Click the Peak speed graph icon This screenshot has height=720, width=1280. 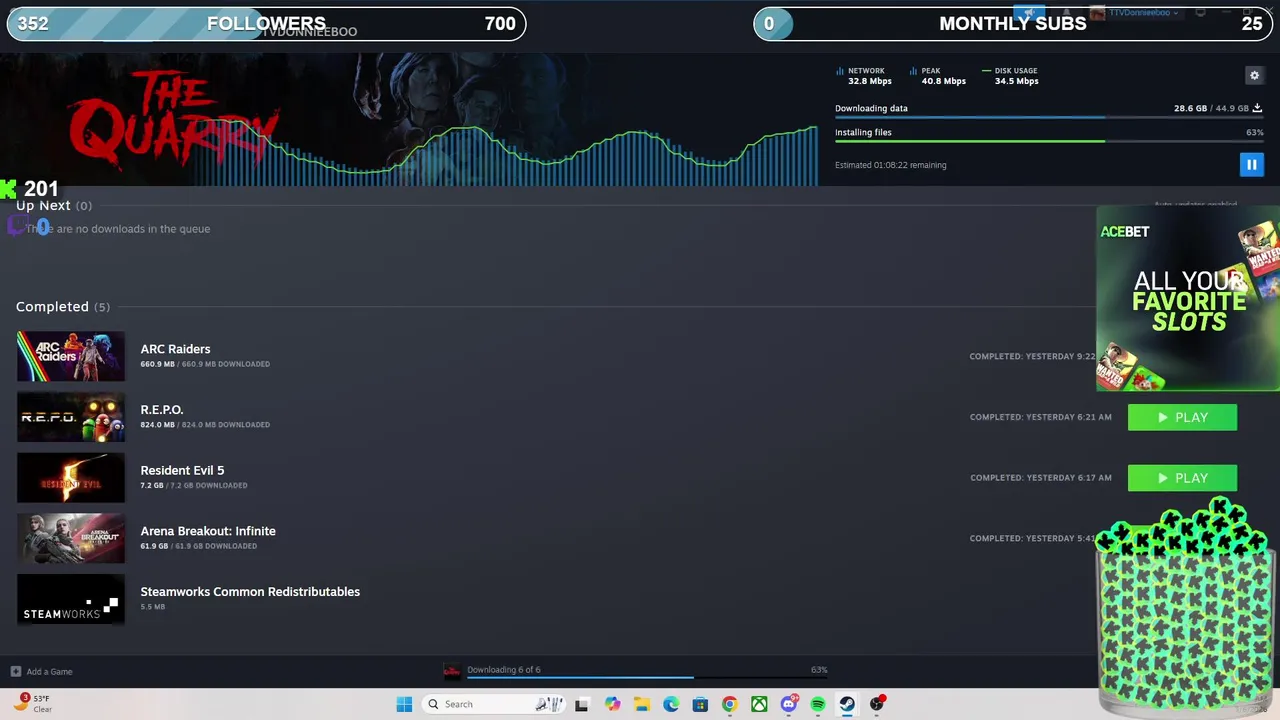pos(914,71)
